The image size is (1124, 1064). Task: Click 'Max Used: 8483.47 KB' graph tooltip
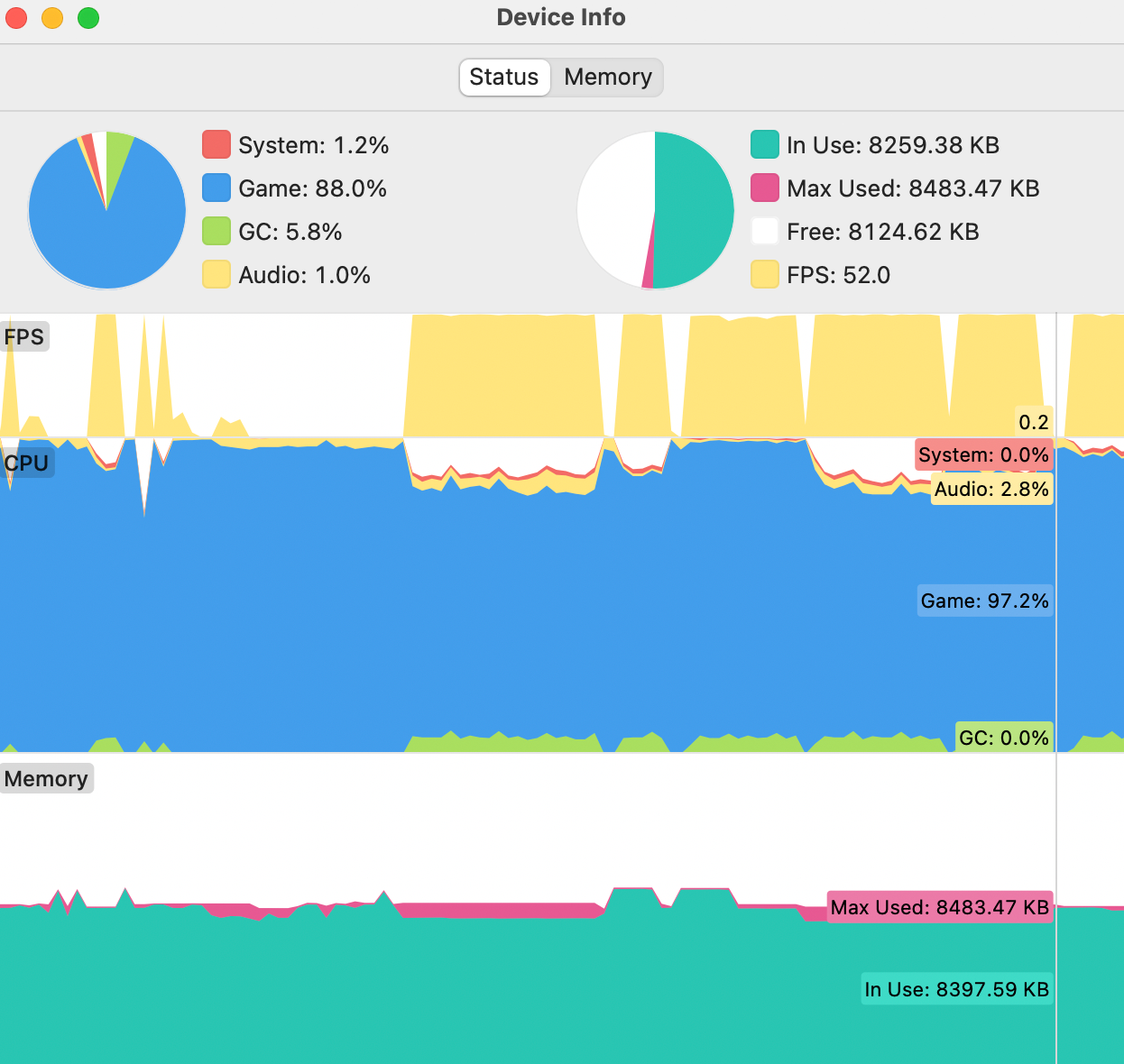click(940, 907)
